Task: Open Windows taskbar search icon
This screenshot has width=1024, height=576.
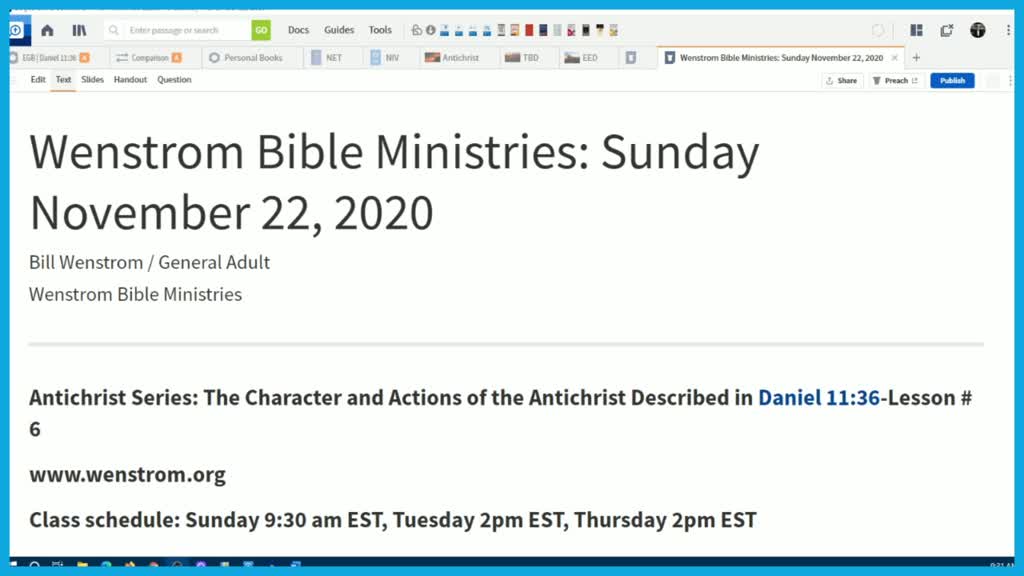Action: point(35,565)
